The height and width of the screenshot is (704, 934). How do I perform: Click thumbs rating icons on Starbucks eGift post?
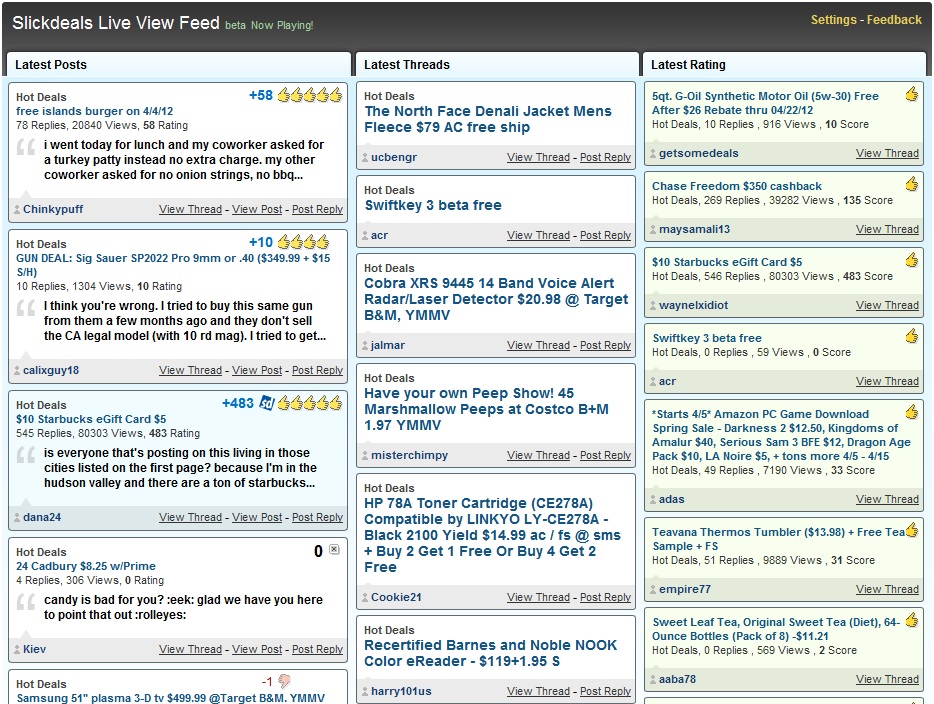310,403
